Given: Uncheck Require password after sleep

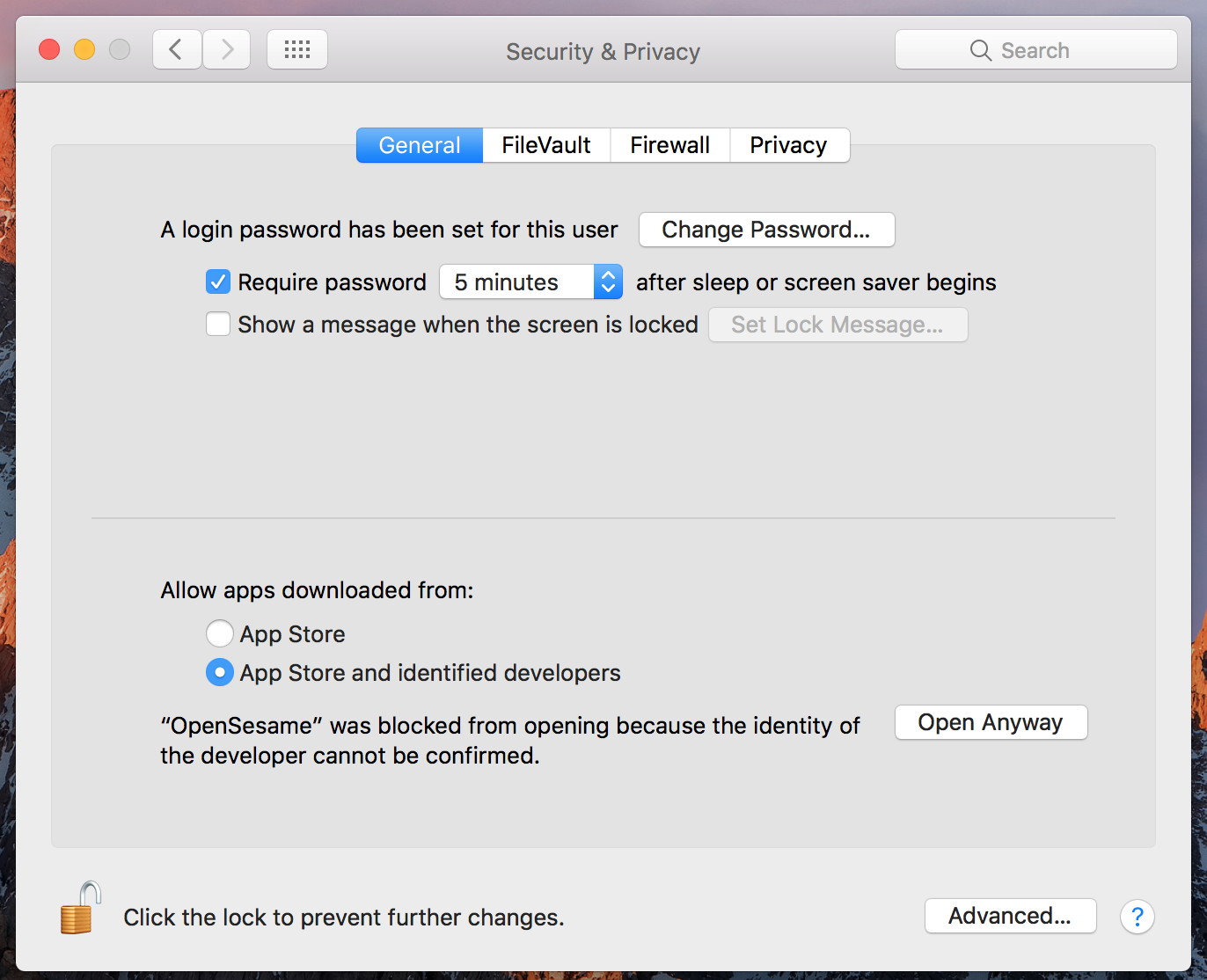Looking at the screenshot, I should pyautogui.click(x=218, y=282).
